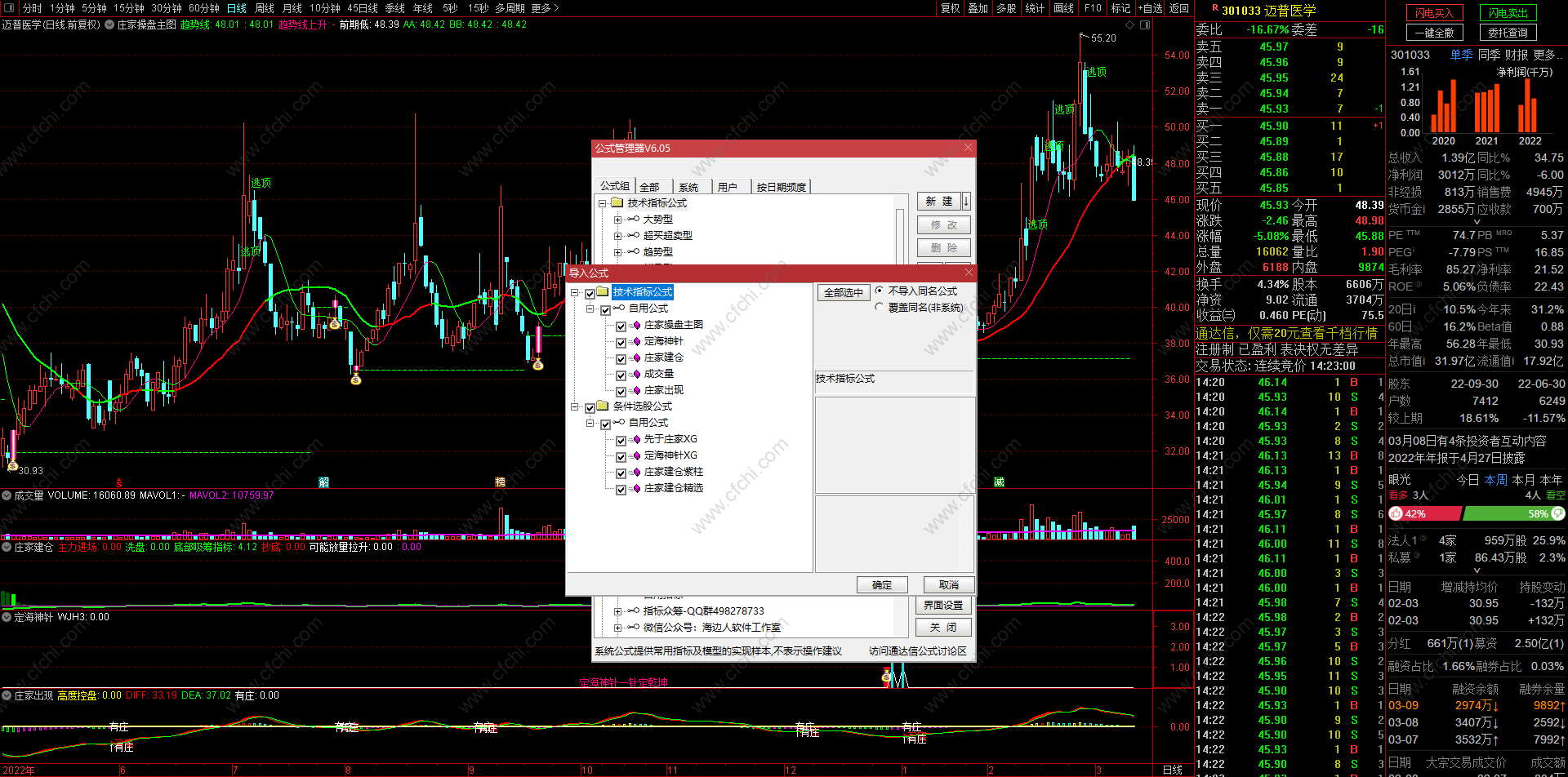1568x777 pixels.
Task: Select the 60分钟 period tab
Action: click(x=204, y=8)
